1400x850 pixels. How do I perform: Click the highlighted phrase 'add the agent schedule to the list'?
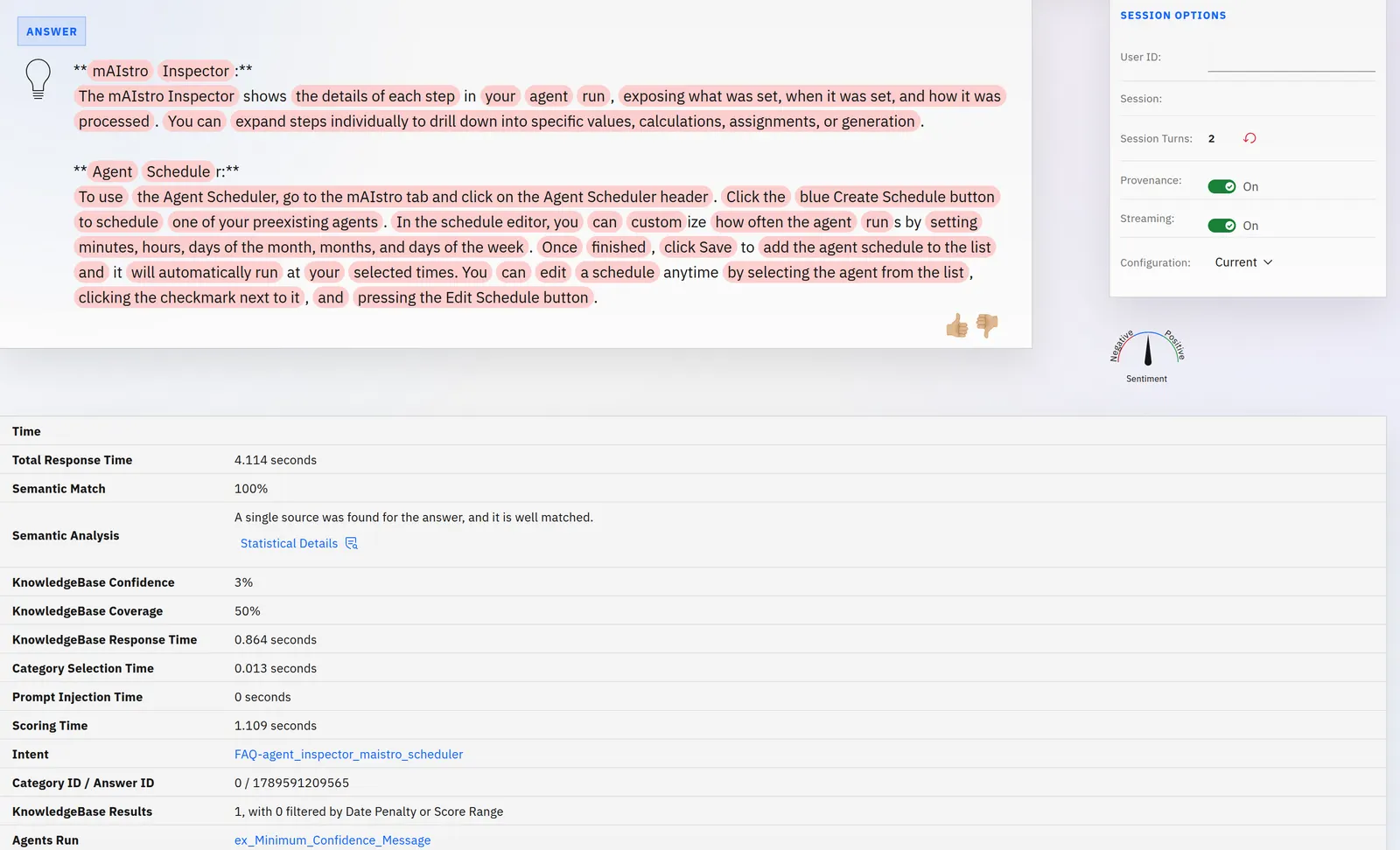click(x=877, y=247)
